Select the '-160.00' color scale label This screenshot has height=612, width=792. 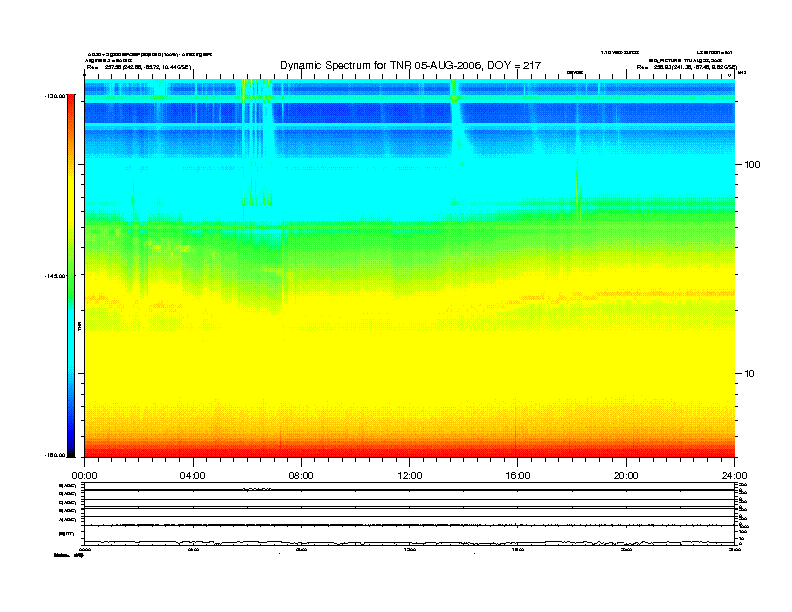pos(55,455)
